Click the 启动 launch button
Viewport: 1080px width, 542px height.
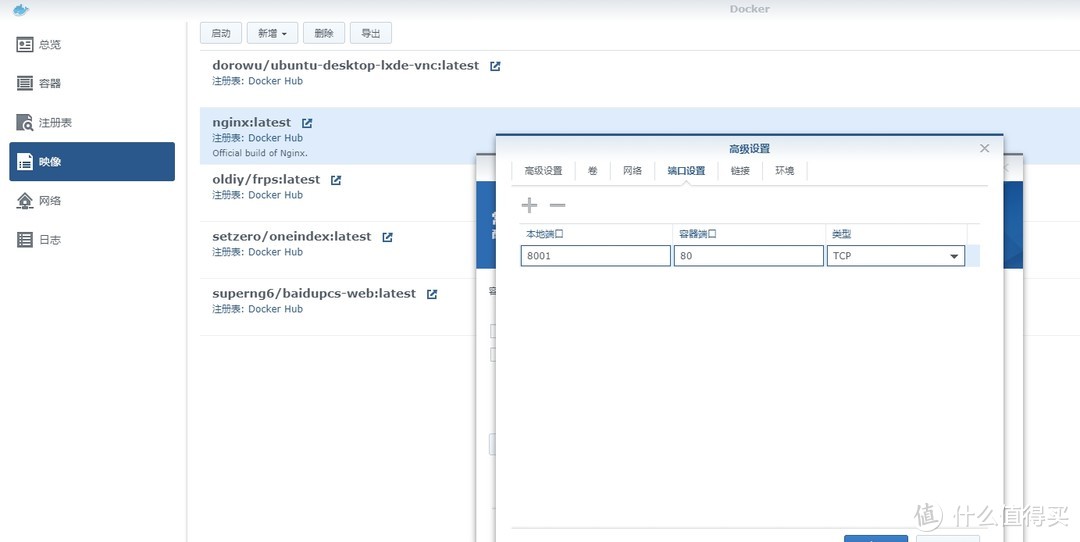point(221,33)
